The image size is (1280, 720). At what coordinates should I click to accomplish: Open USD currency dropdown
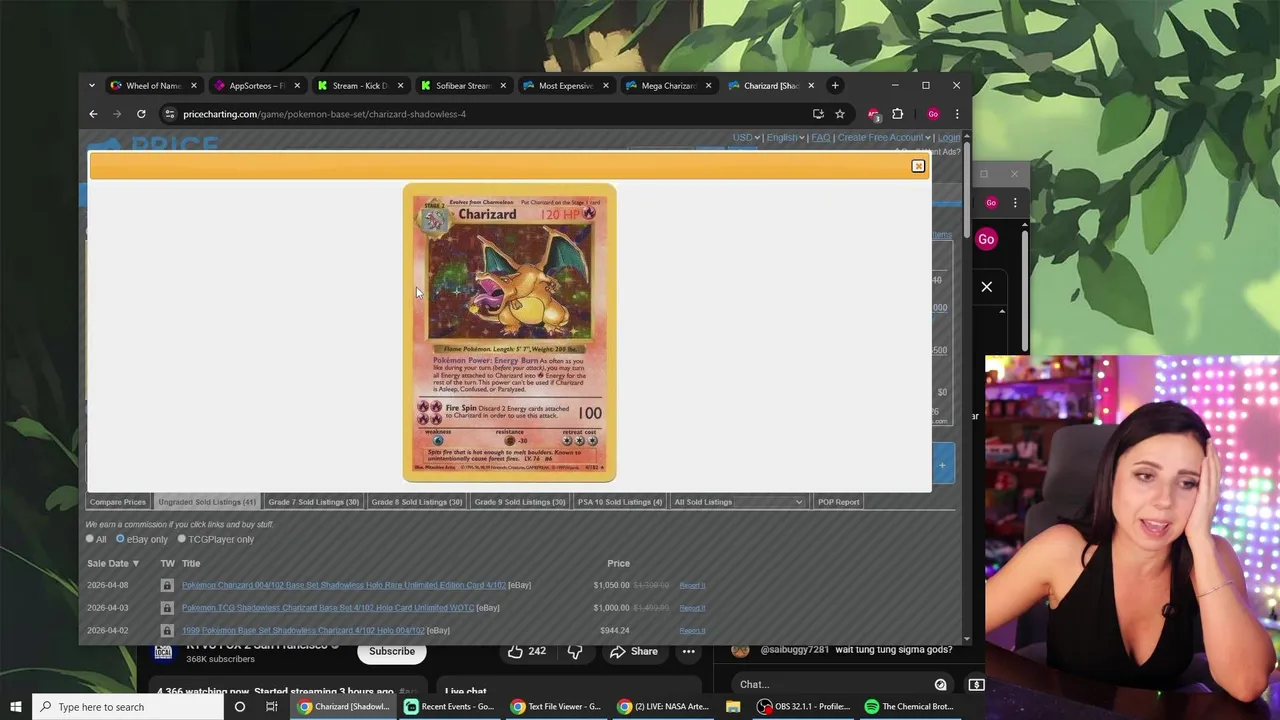coord(746,137)
